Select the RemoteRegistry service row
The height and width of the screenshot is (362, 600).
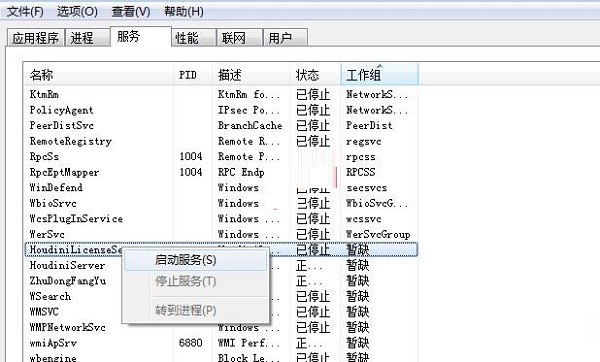pyautogui.click(x=221, y=141)
